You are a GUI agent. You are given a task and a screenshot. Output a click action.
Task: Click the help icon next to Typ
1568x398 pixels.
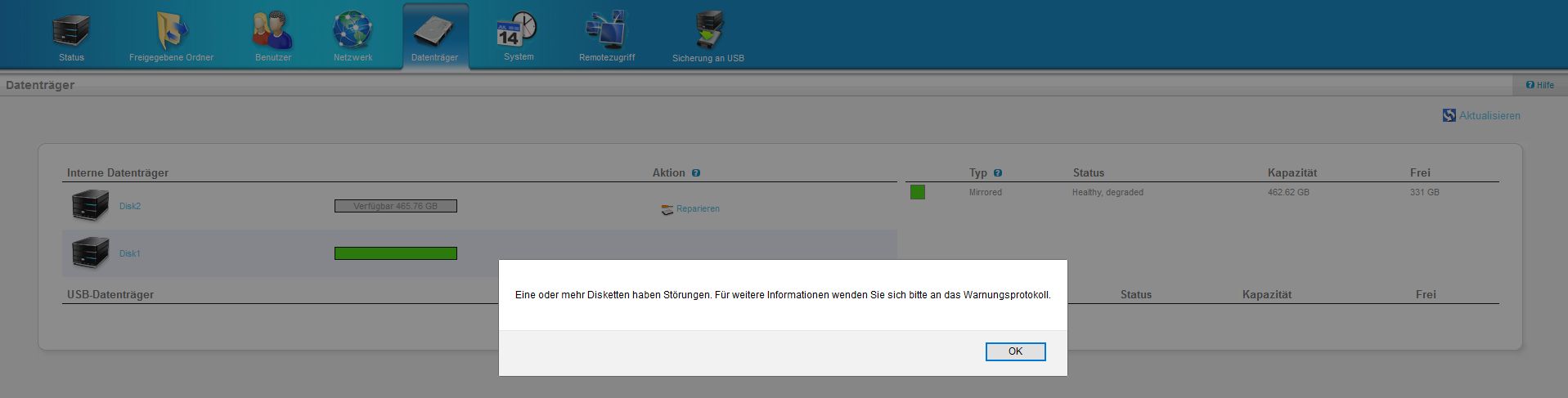[x=998, y=173]
